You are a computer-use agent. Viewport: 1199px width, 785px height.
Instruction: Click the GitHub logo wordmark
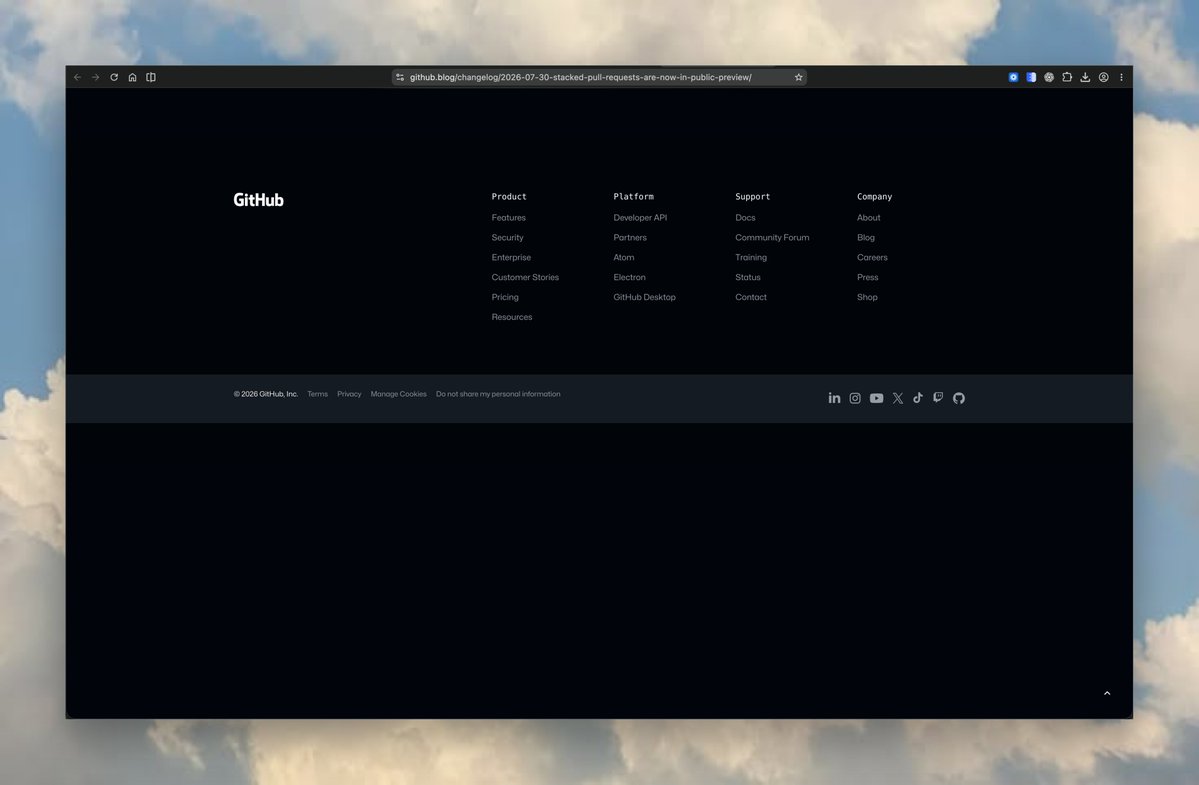[x=258, y=199]
